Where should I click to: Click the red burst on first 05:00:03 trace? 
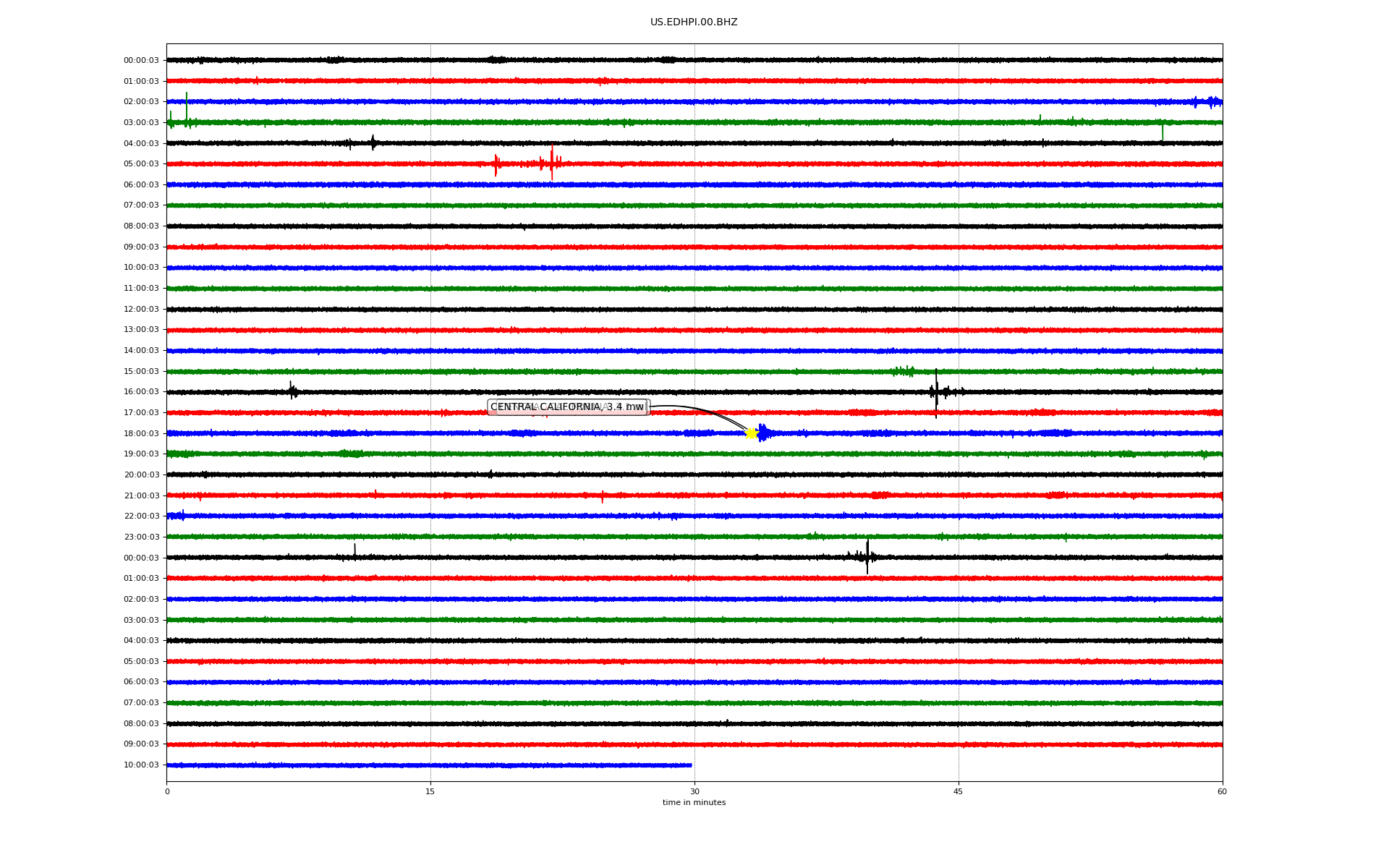tap(551, 163)
